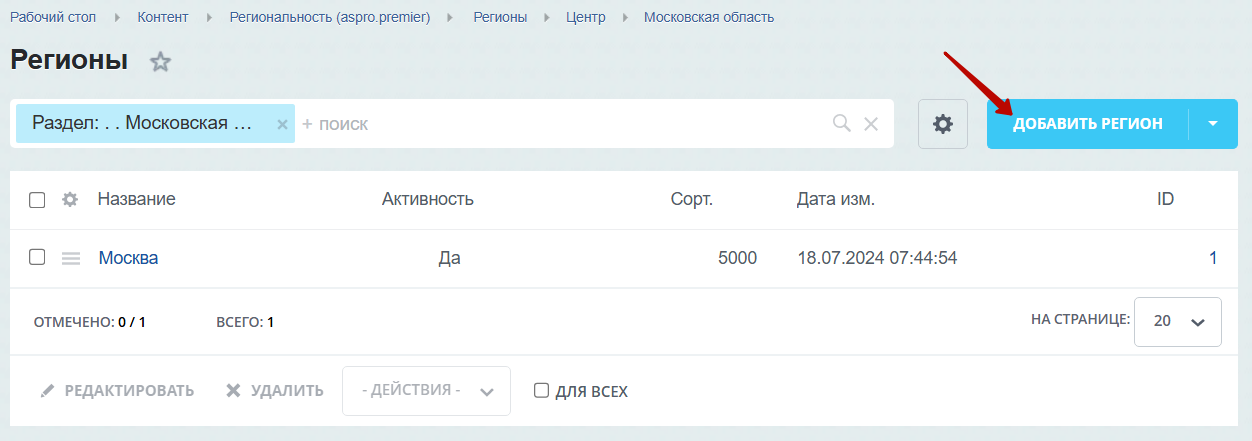The height and width of the screenshot is (441, 1252).
Task: Open column settings gear in table header
Action: [x=70, y=199]
